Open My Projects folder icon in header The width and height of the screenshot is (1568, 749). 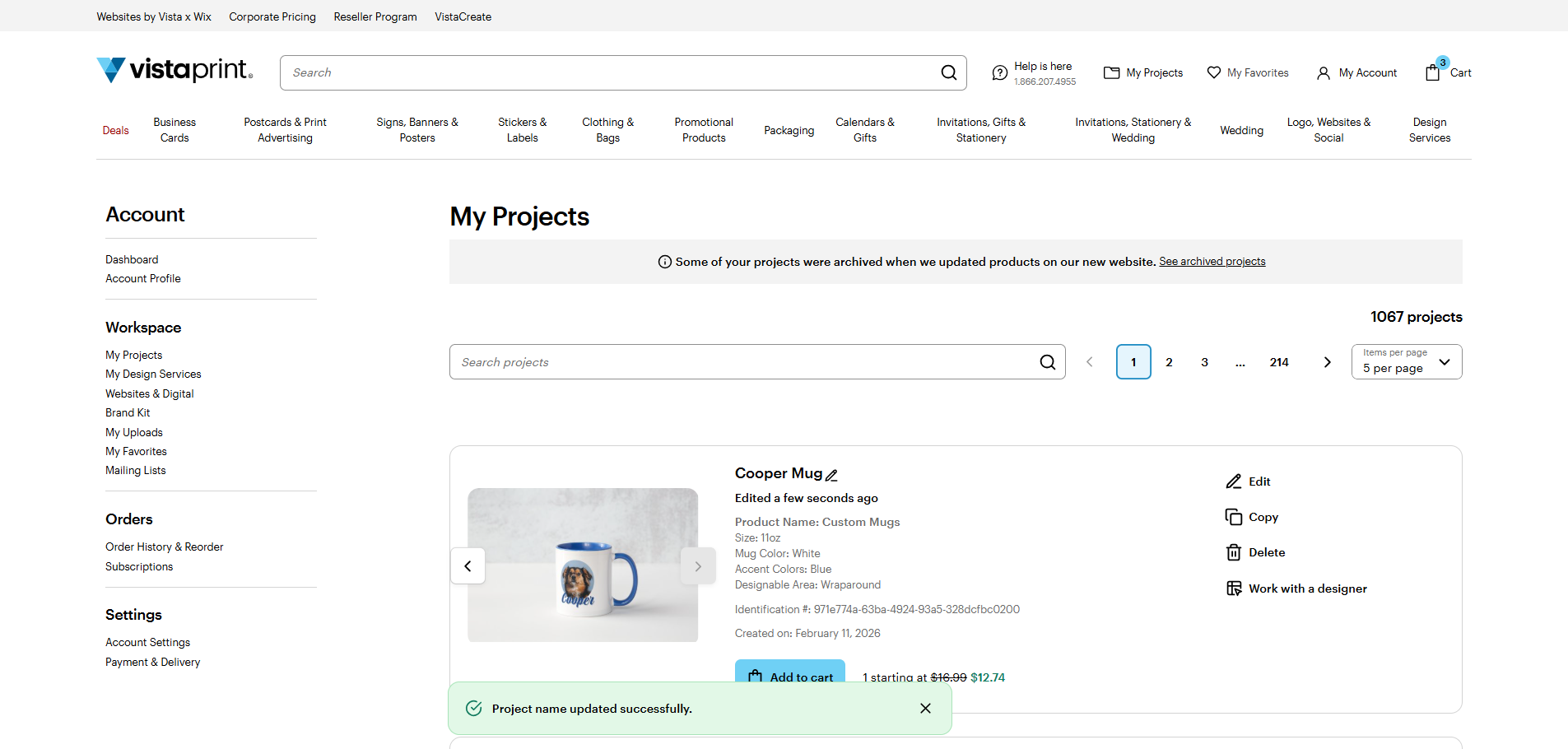pos(1111,72)
